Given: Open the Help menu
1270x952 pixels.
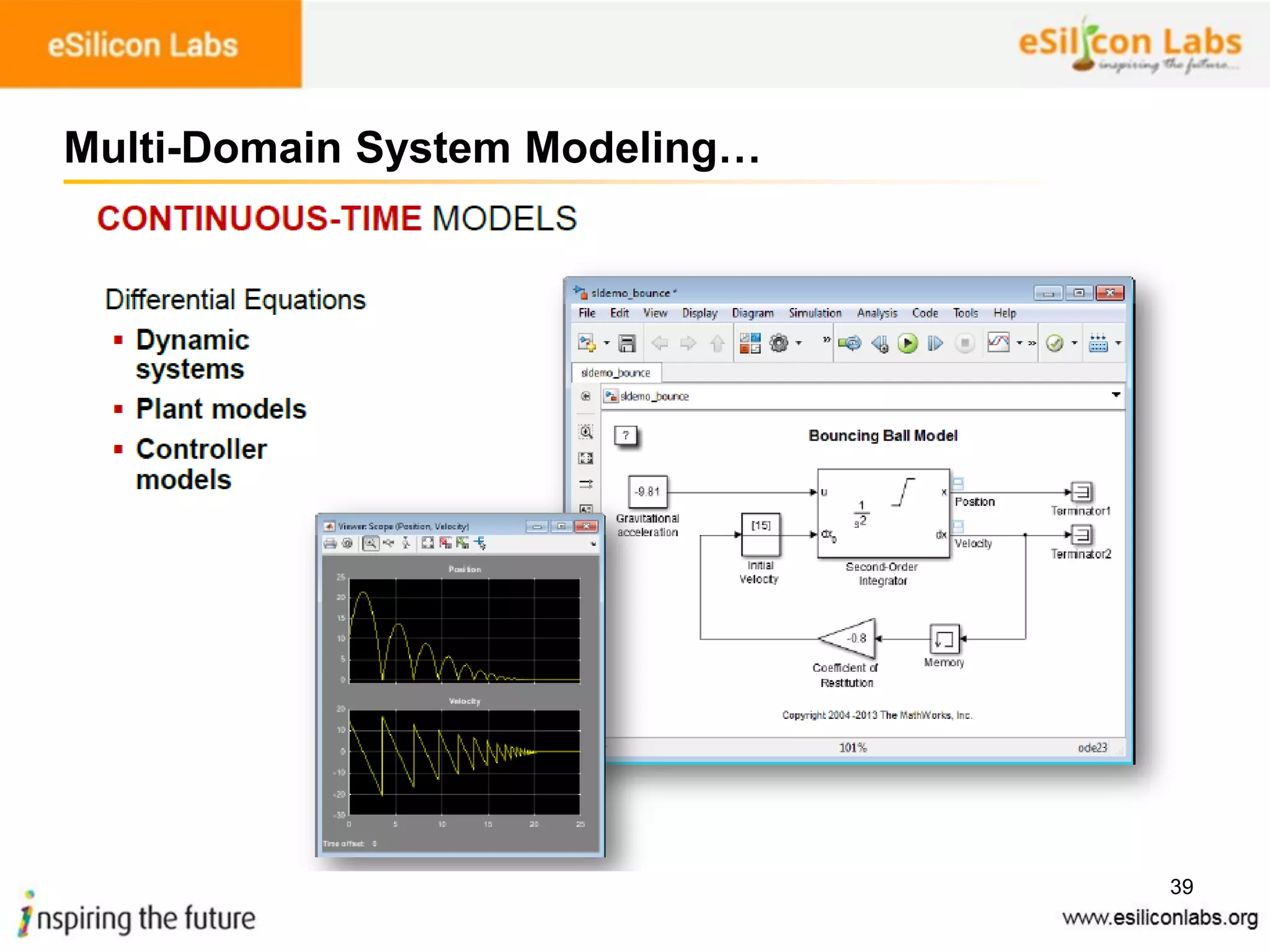Looking at the screenshot, I should [x=1005, y=313].
